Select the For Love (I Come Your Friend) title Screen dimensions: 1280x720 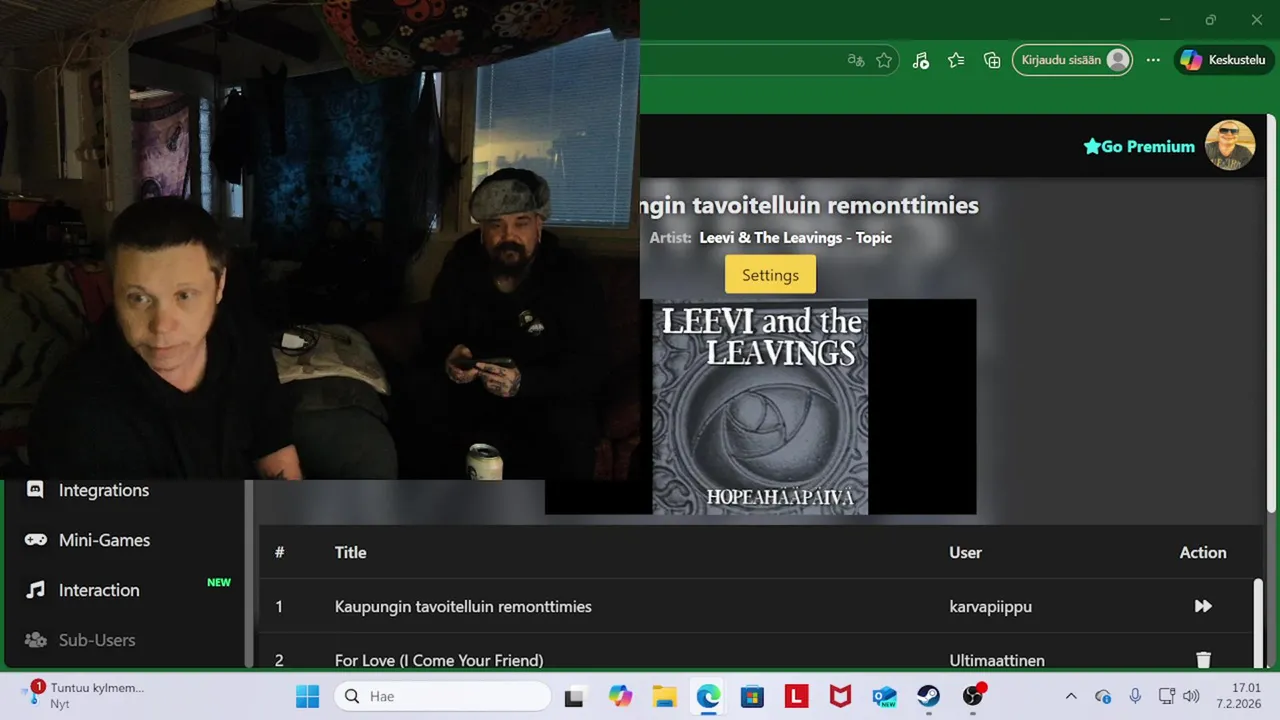tap(439, 660)
